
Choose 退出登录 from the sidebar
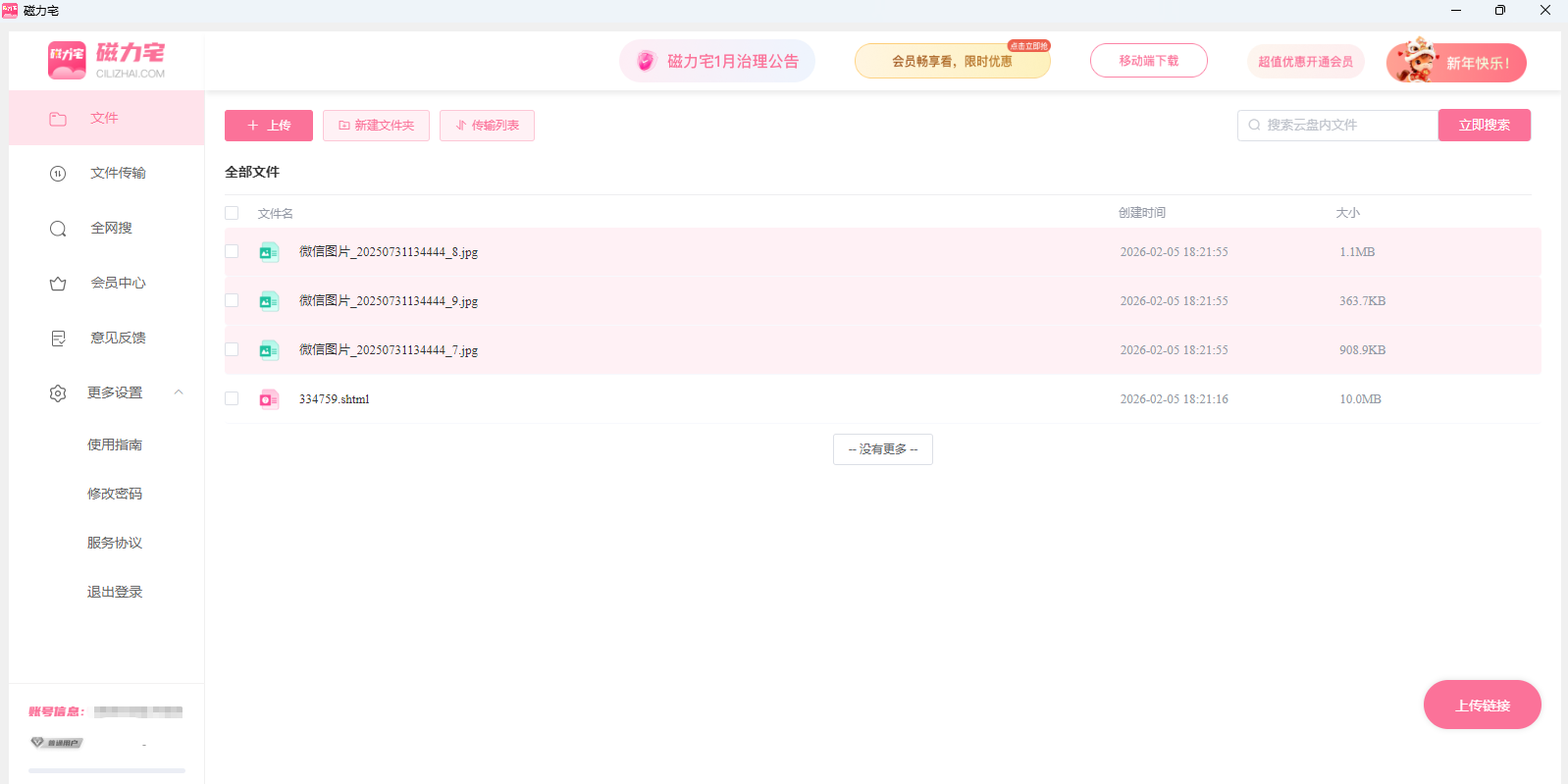point(115,592)
